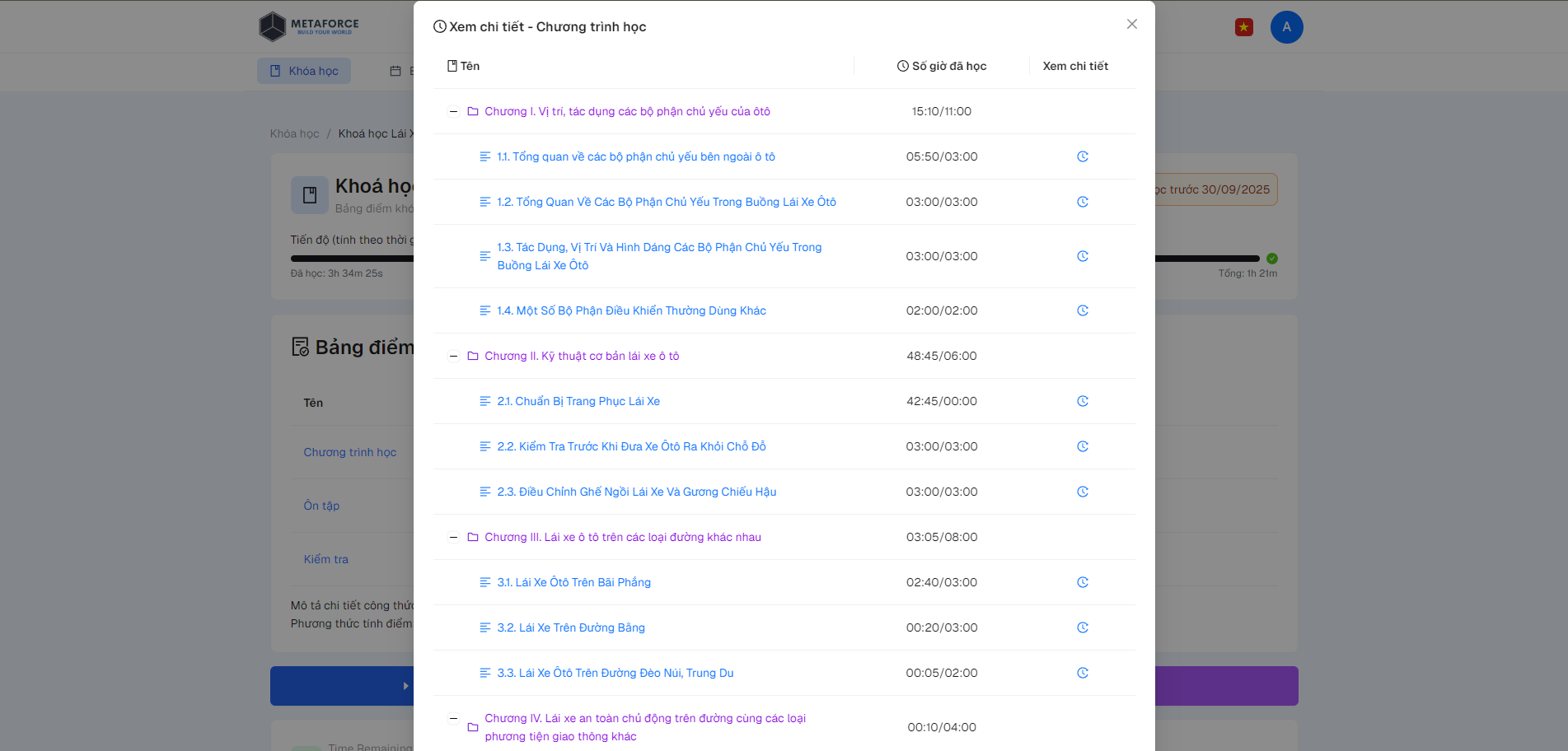1568x751 pixels.
Task: Collapse Chương III section
Action: click(x=453, y=537)
